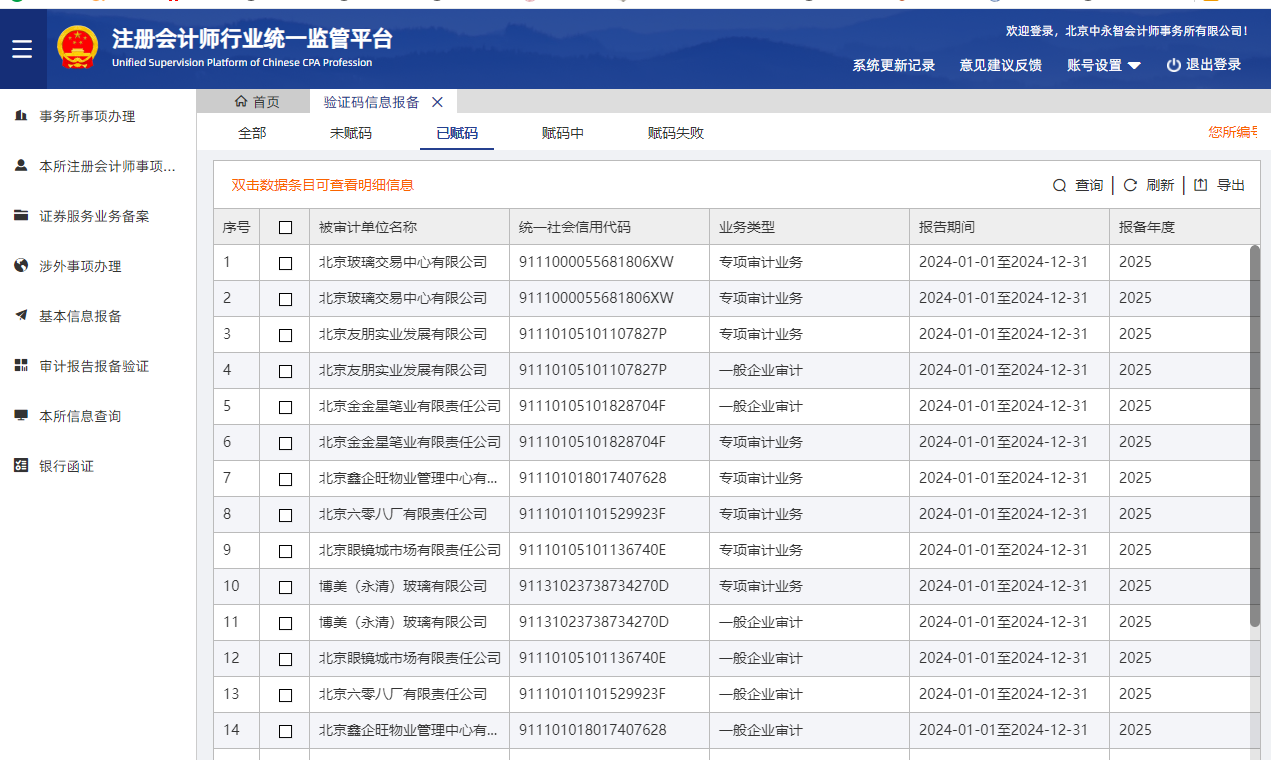Switch to the 未赋码 tab
1271x760 pixels.
click(350, 133)
